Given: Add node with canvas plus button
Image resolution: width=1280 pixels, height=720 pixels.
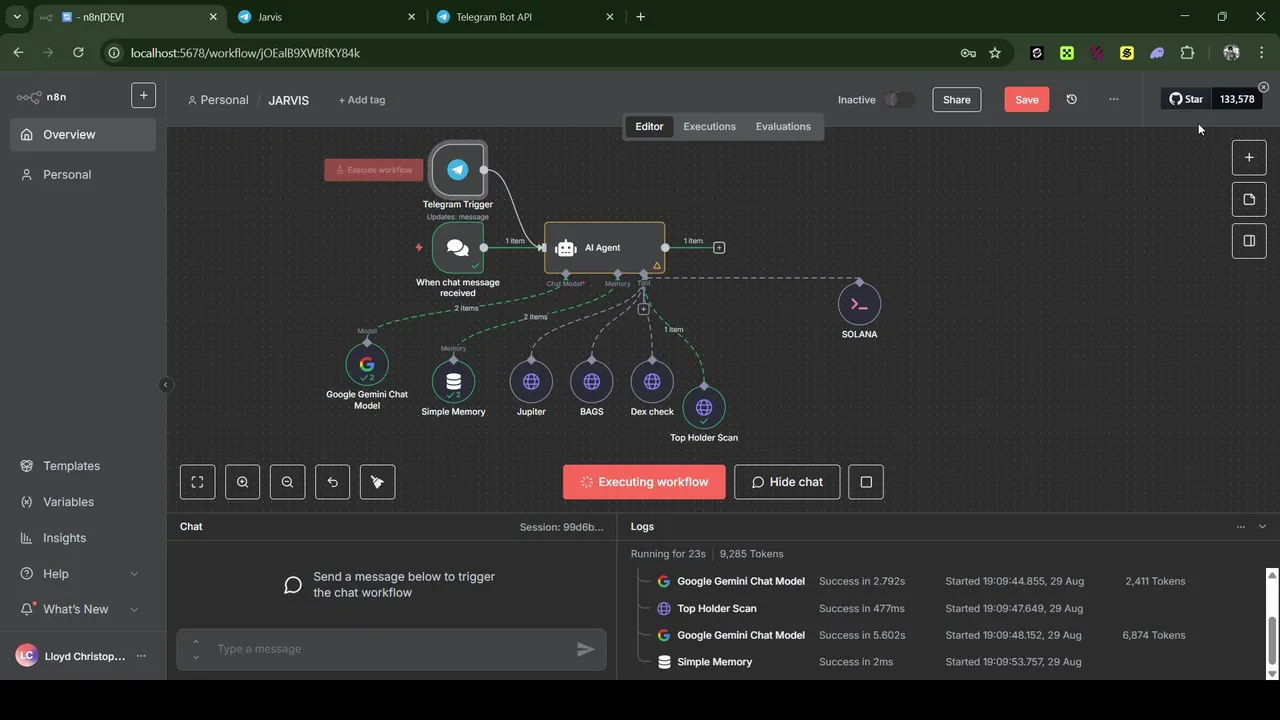Looking at the screenshot, I should 1249,158.
